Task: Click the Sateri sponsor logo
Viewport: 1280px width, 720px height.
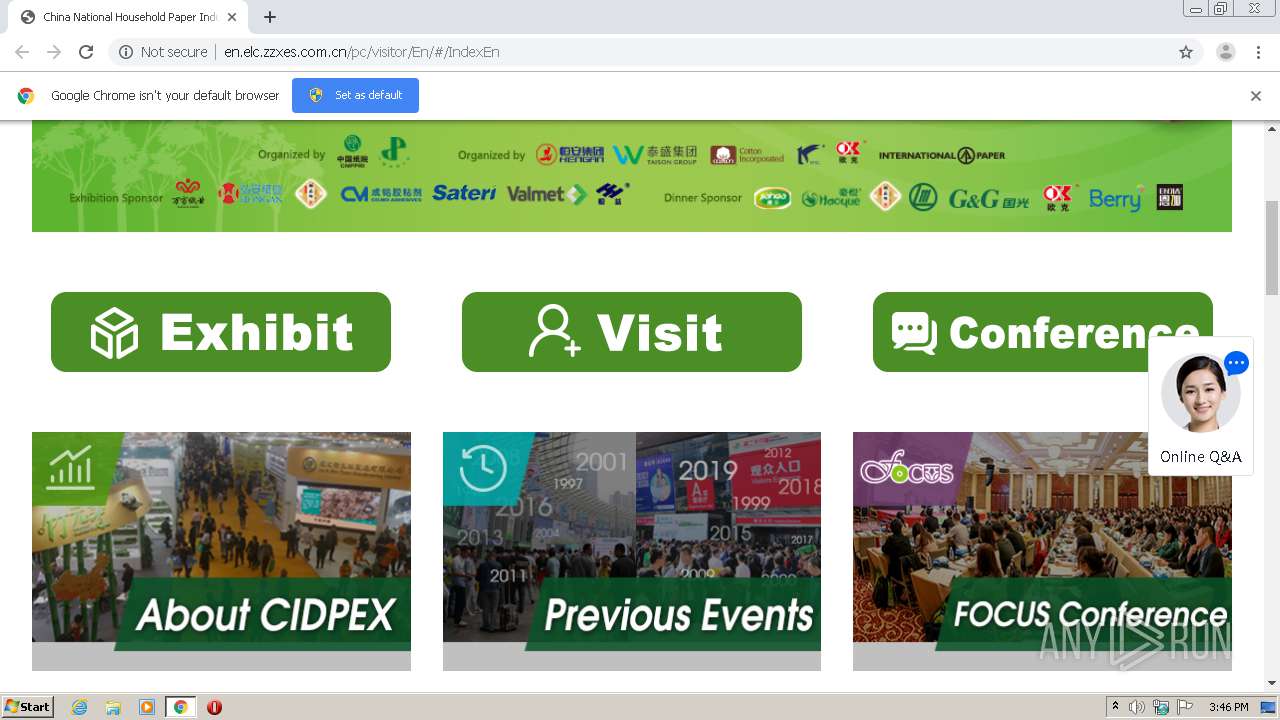Action: 464,193
